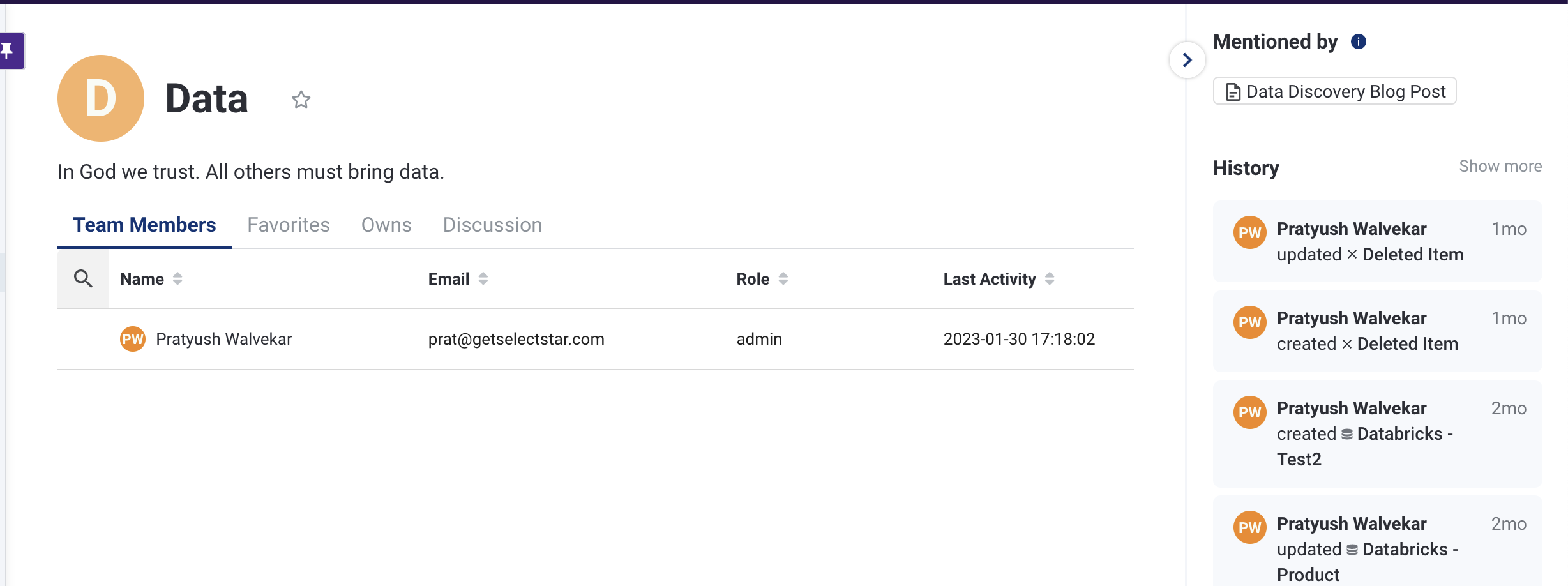Viewport: 1568px width, 586px height.
Task: Open Pratyush Walvekar member name link
Action: pyautogui.click(x=224, y=339)
